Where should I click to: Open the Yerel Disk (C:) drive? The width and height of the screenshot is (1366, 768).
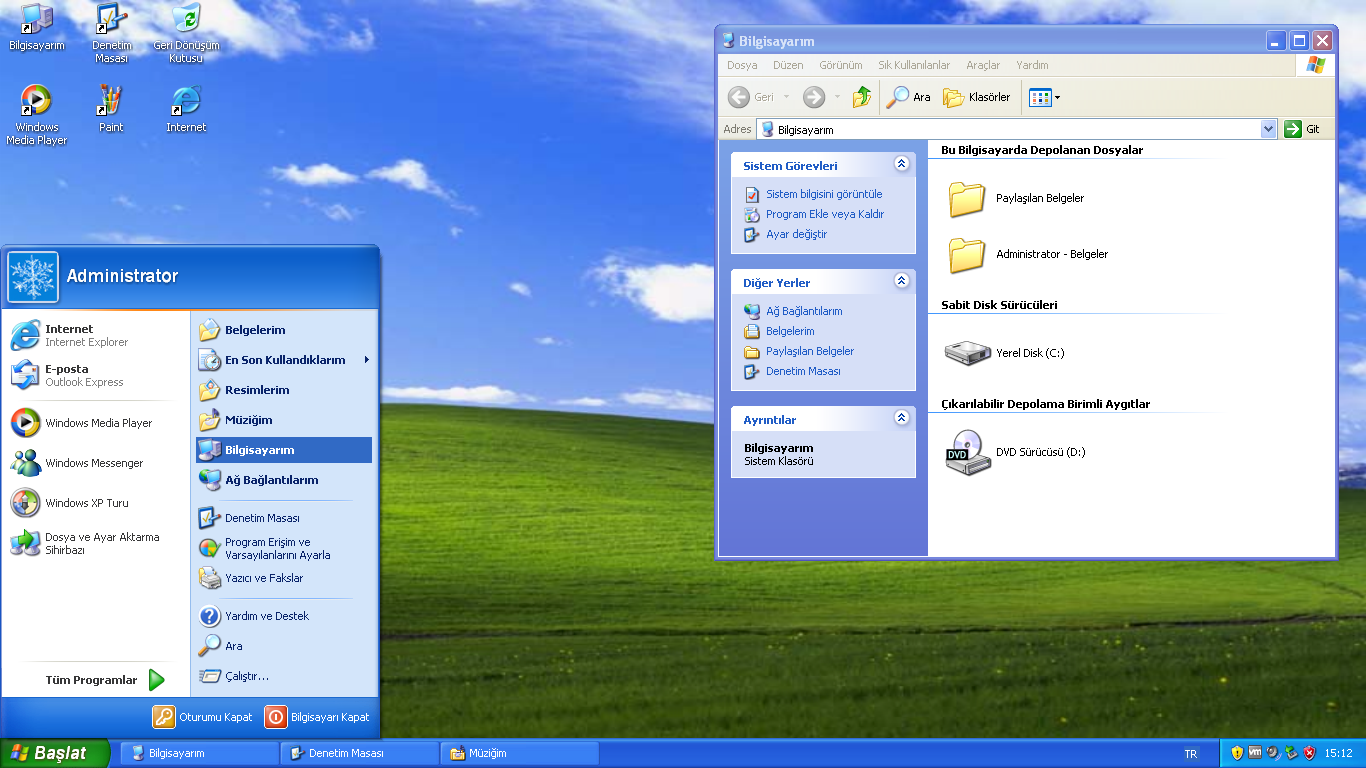point(968,353)
